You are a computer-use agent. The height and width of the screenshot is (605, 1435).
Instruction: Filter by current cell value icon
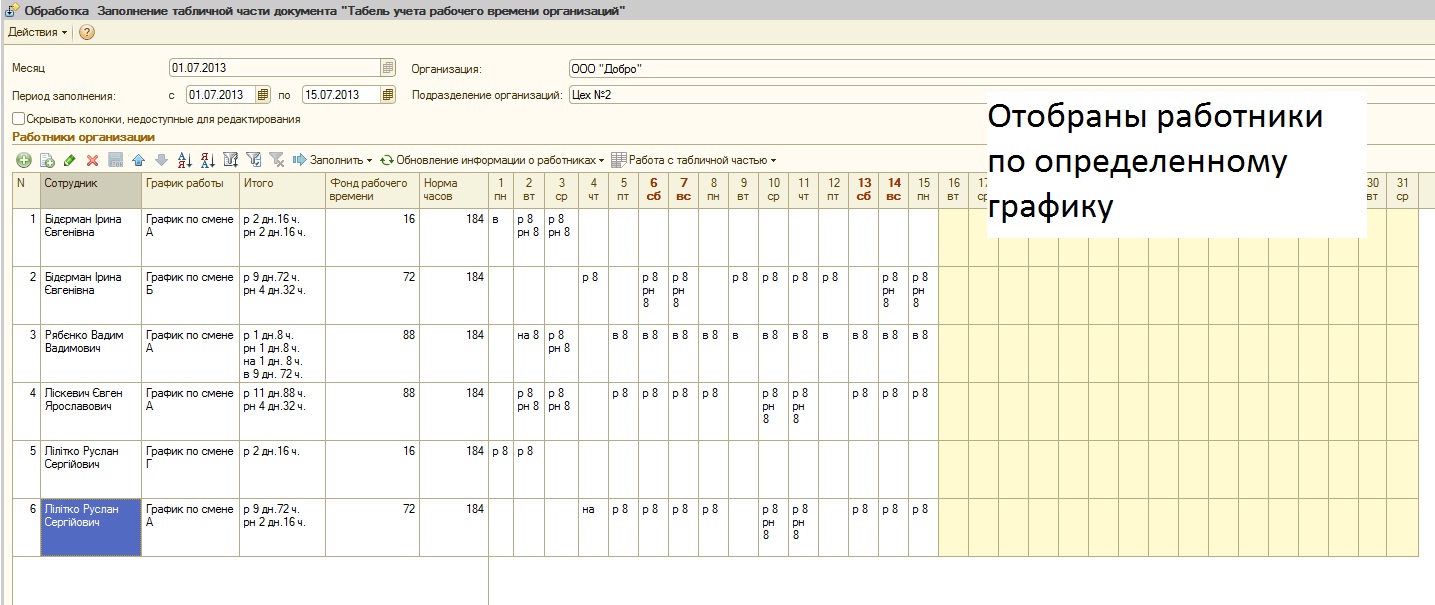(x=253, y=160)
